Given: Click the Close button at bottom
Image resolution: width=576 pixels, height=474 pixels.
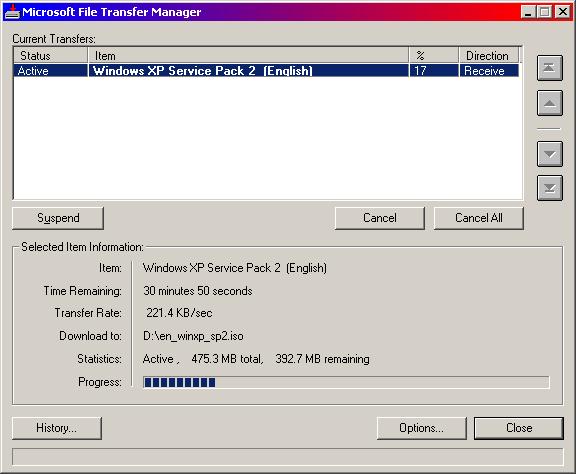Looking at the screenshot, I should coord(519,428).
